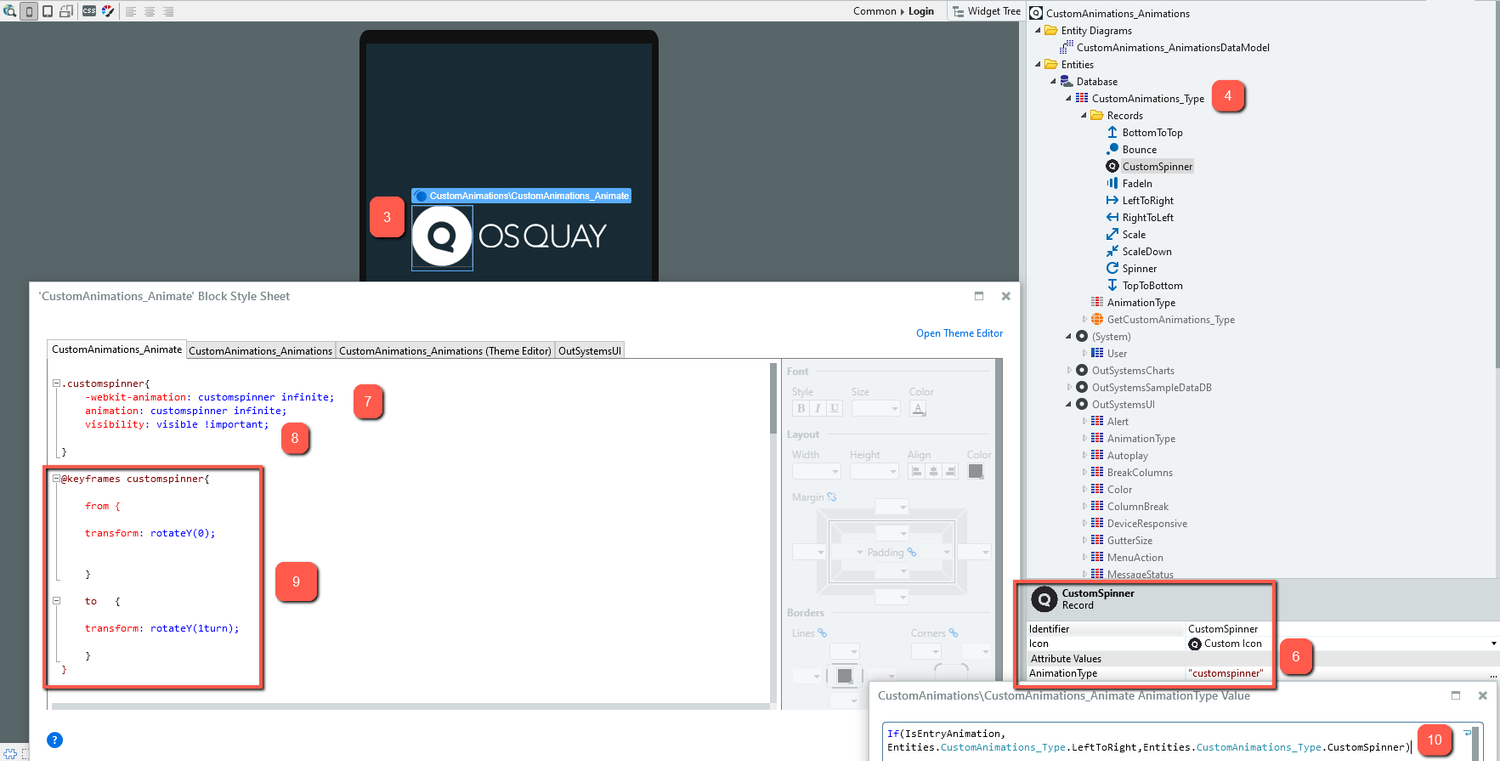
Task: Select the Spinner record icon
Action: click(x=1111, y=268)
